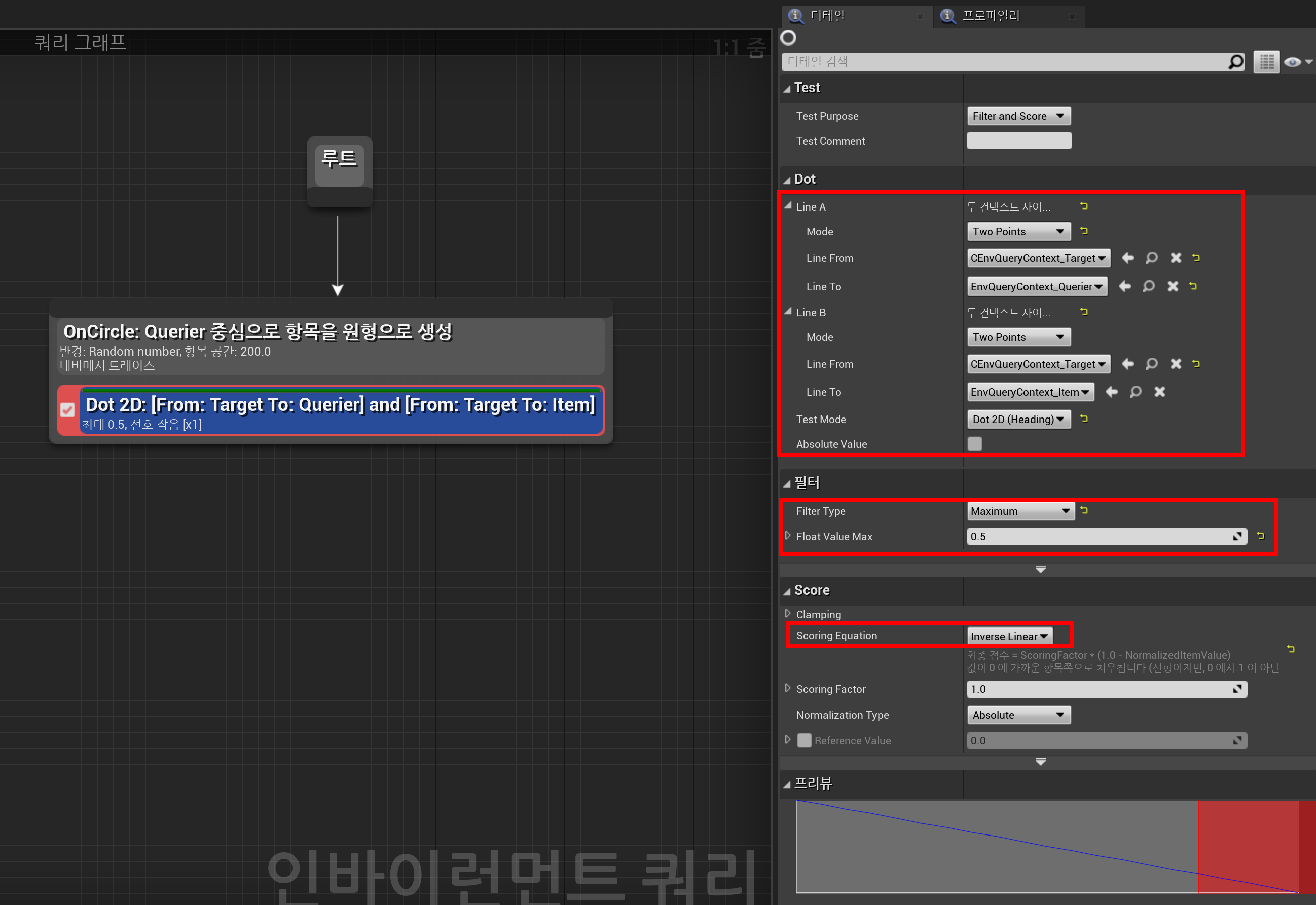Reset Line A Mode to default with the yellow arrow
Viewport: 1316px width, 905px height.
pos(1083,231)
